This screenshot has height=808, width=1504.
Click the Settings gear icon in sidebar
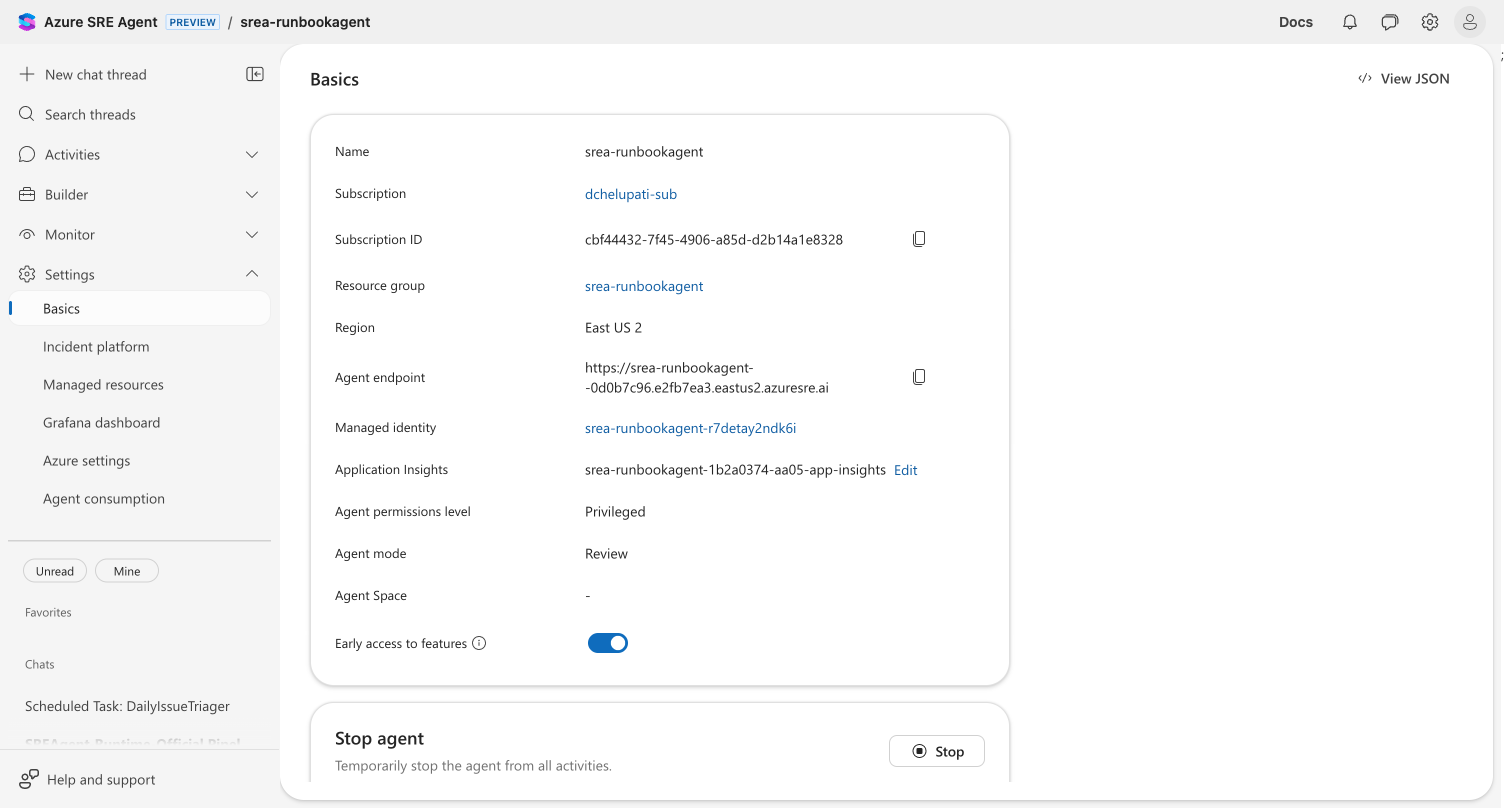(x=27, y=274)
